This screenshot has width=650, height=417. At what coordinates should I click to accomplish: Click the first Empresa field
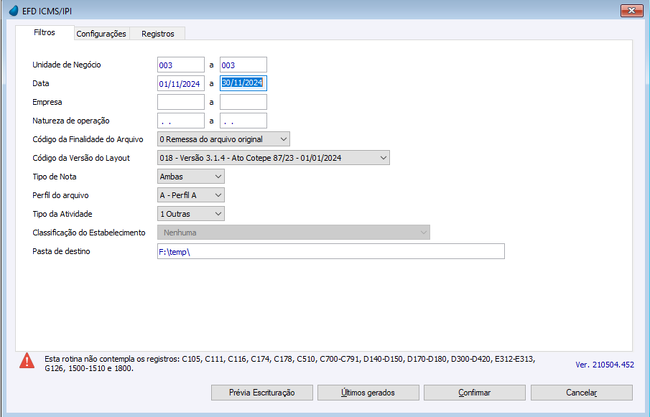181,102
